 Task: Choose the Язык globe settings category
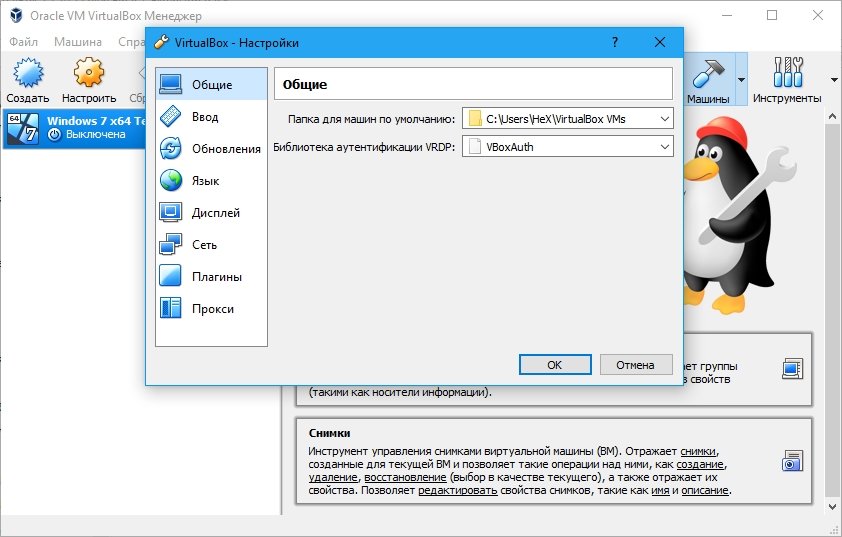211,180
